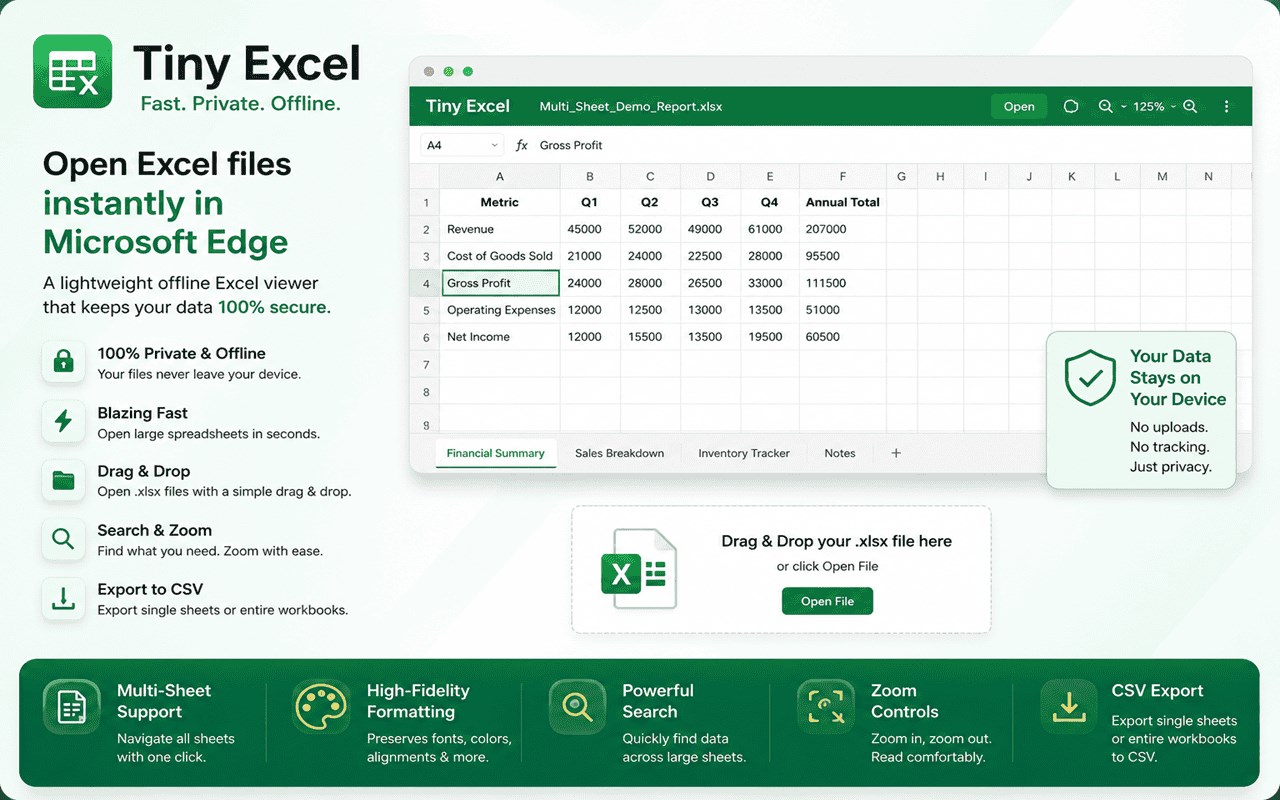The image size is (1280, 800).
Task: Click the Annual Total value 51000
Action: 843,310
